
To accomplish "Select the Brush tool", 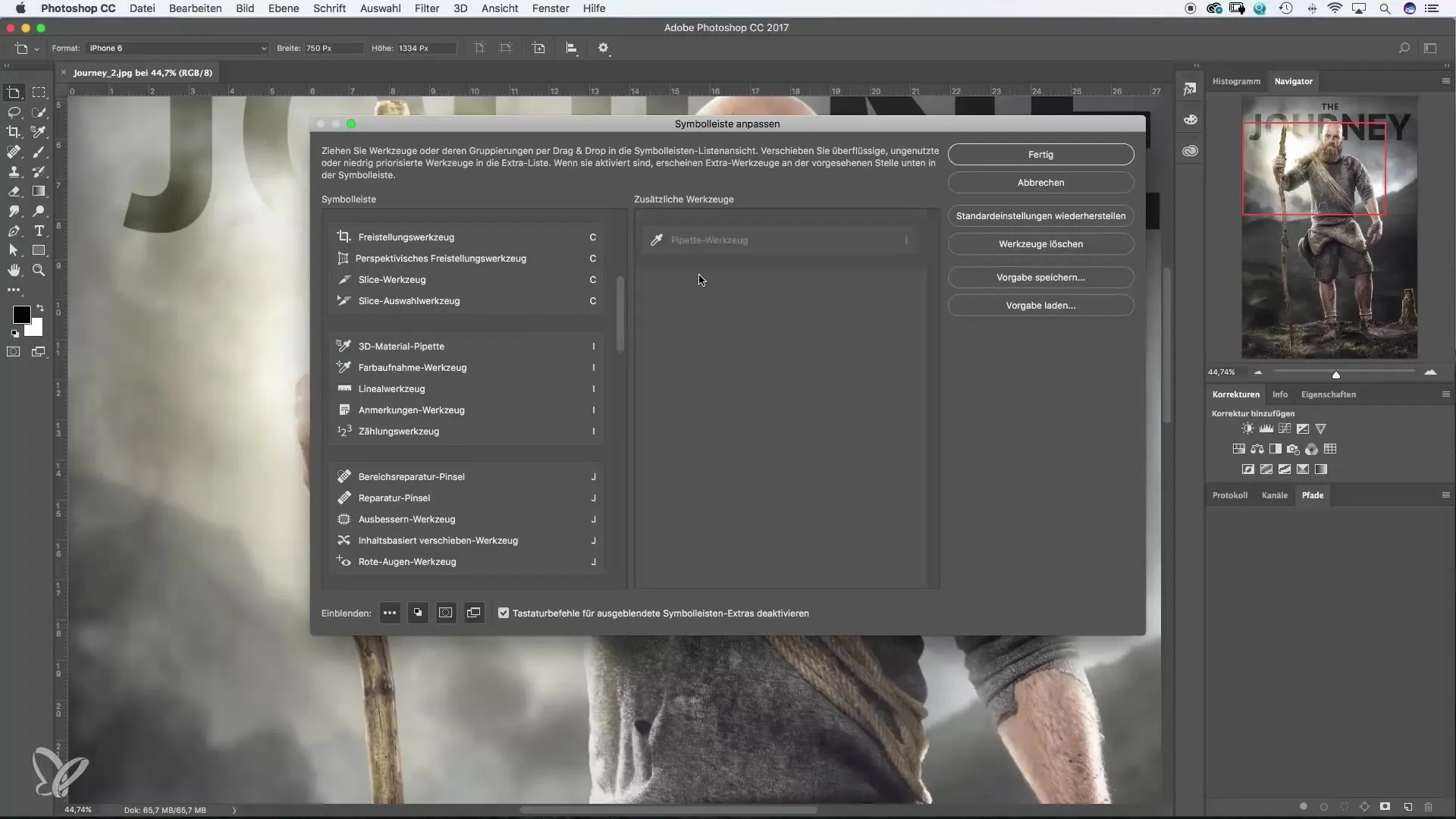I will click(39, 152).
